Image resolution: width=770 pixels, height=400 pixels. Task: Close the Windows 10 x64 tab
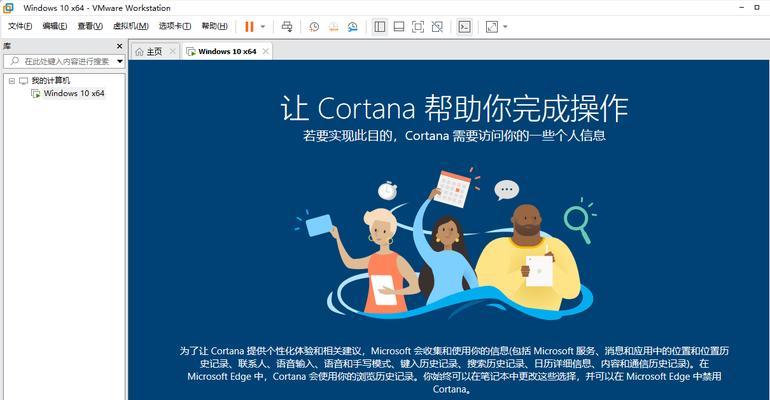click(x=266, y=51)
